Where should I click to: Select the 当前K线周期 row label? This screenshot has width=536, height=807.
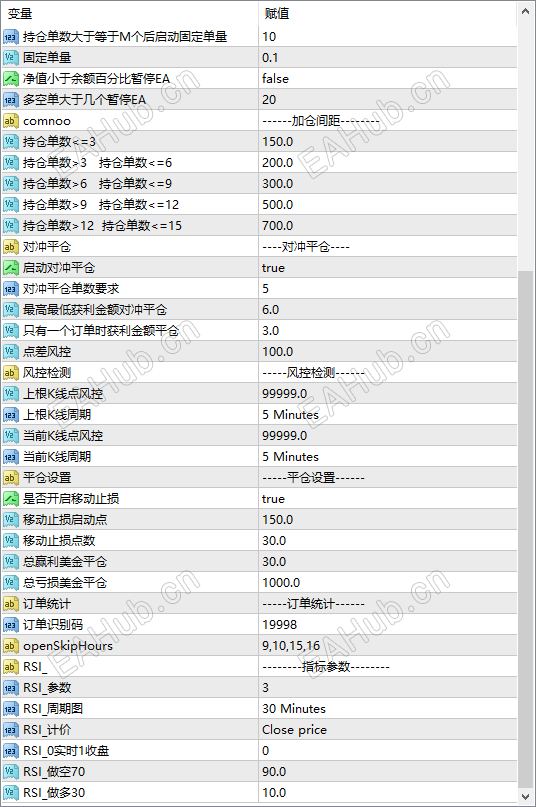pos(57,457)
